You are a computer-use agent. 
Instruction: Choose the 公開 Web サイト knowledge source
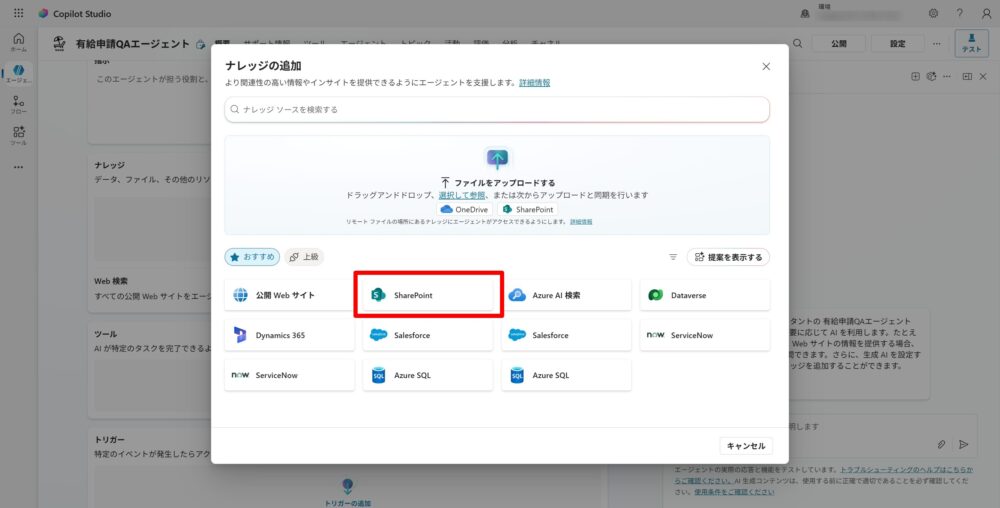pyautogui.click(x=289, y=295)
